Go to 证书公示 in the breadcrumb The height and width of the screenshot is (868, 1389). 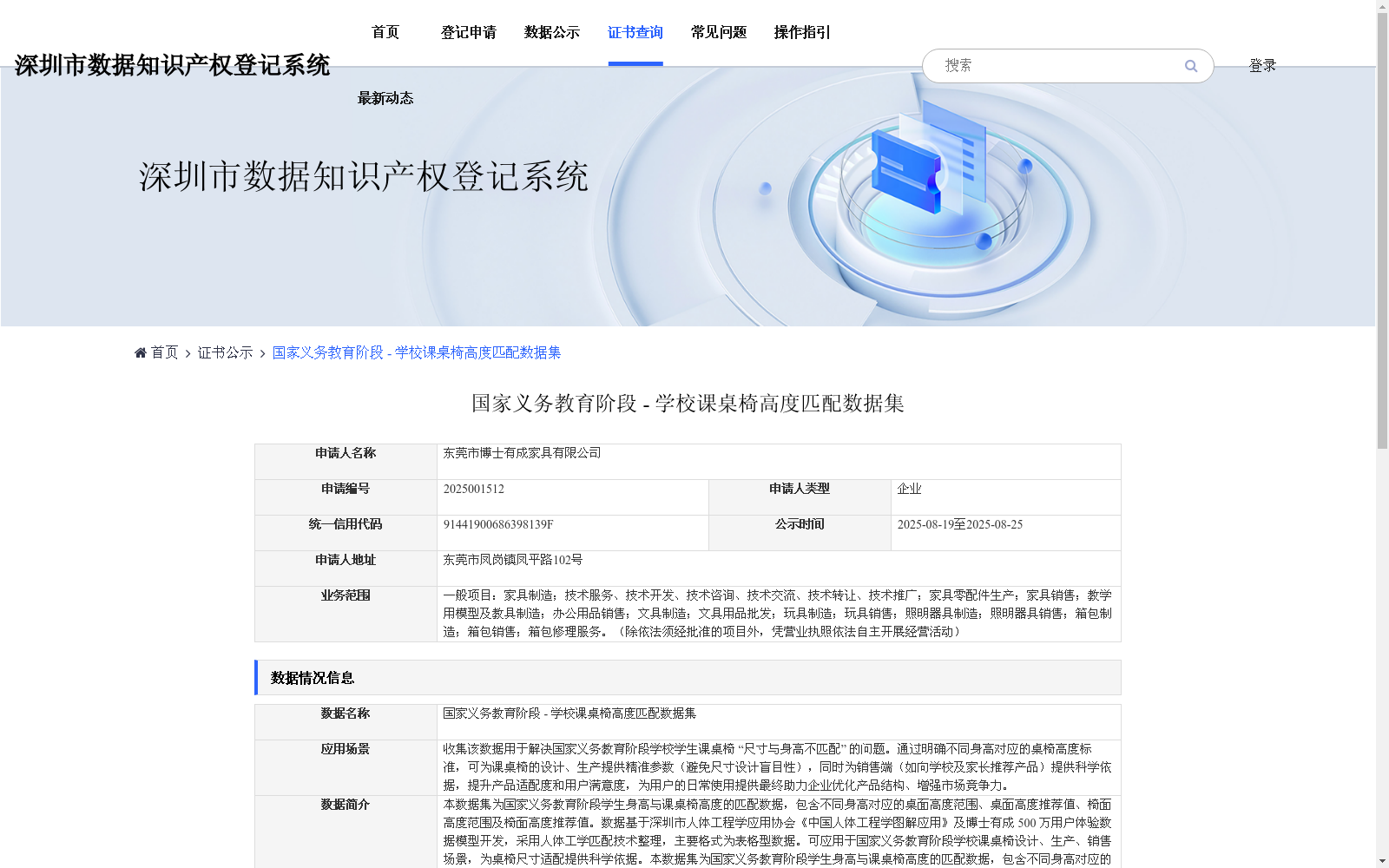[x=225, y=352]
